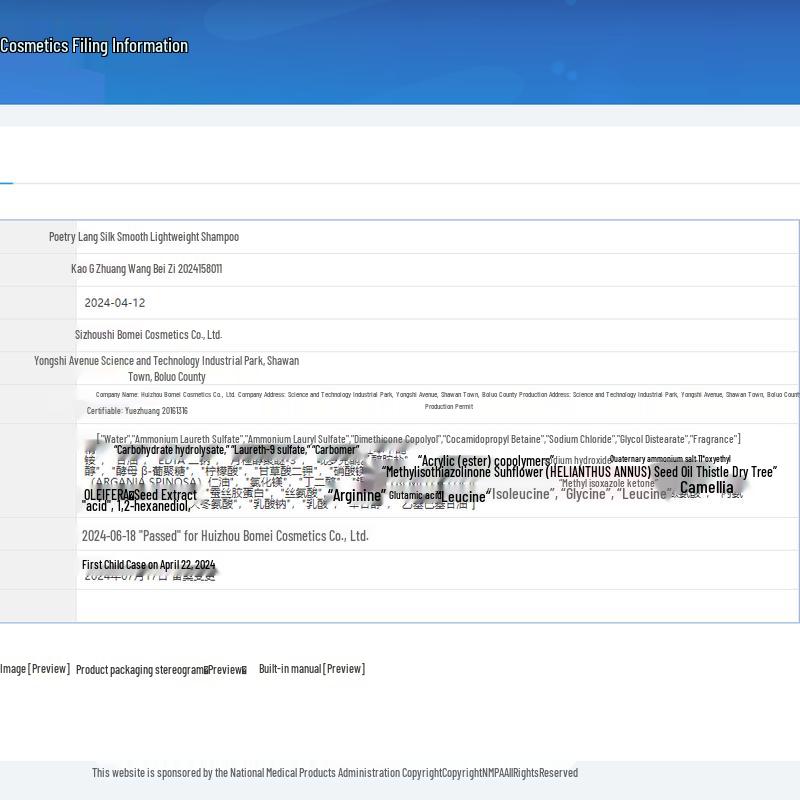800x800 pixels.
Task: Click the Certifiable: Yuezhuang 20161316 permit text
Action: (x=137, y=411)
